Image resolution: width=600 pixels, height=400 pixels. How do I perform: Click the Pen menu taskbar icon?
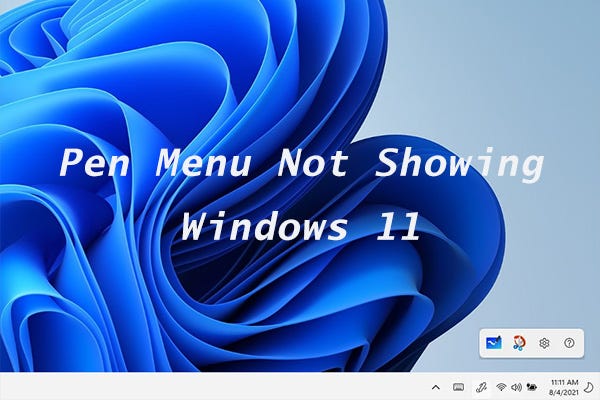click(481, 387)
